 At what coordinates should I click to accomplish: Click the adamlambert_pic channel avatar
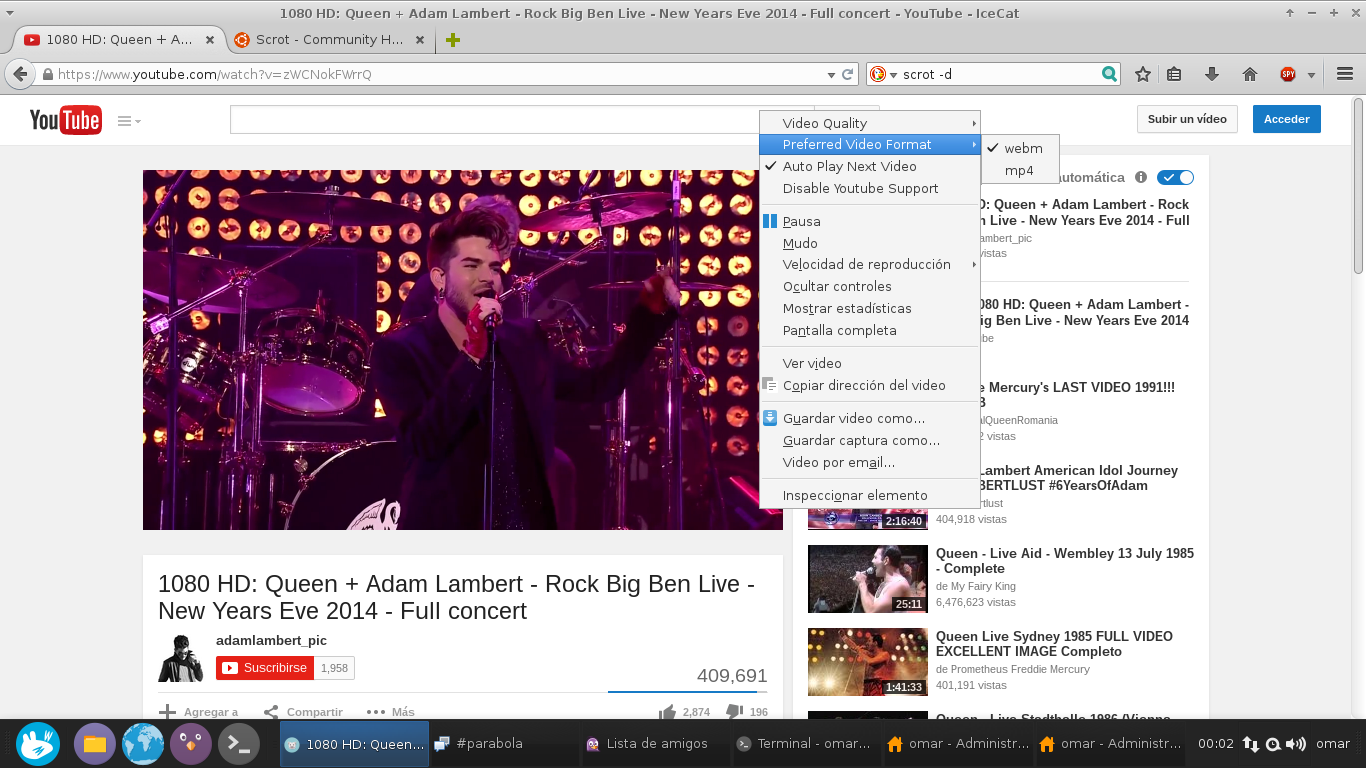click(x=181, y=658)
